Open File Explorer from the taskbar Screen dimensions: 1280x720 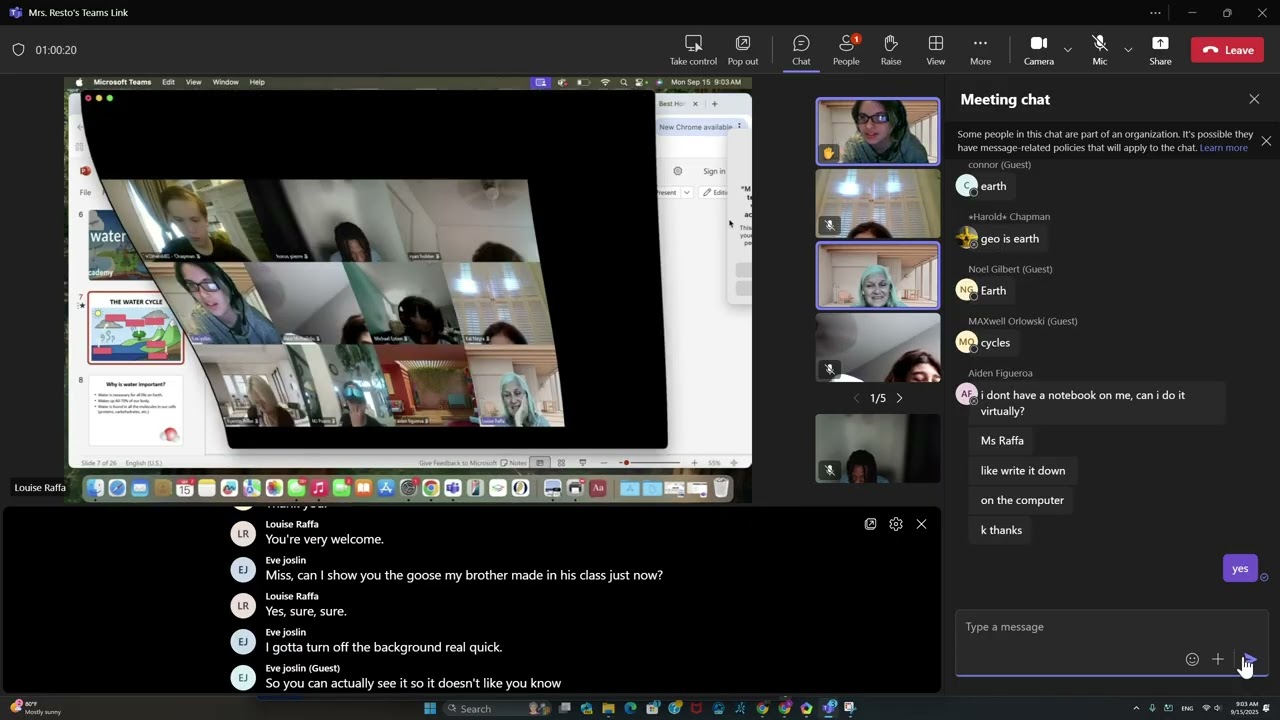[x=608, y=709]
